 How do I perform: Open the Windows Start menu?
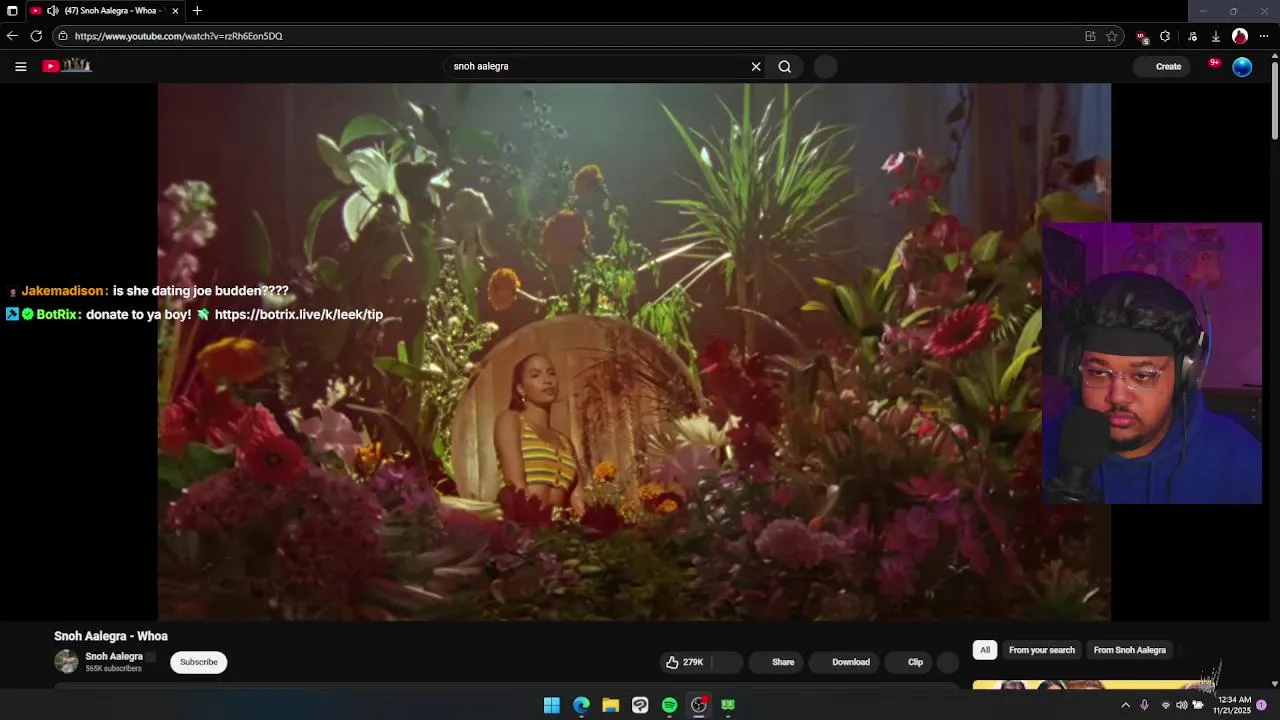(552, 705)
